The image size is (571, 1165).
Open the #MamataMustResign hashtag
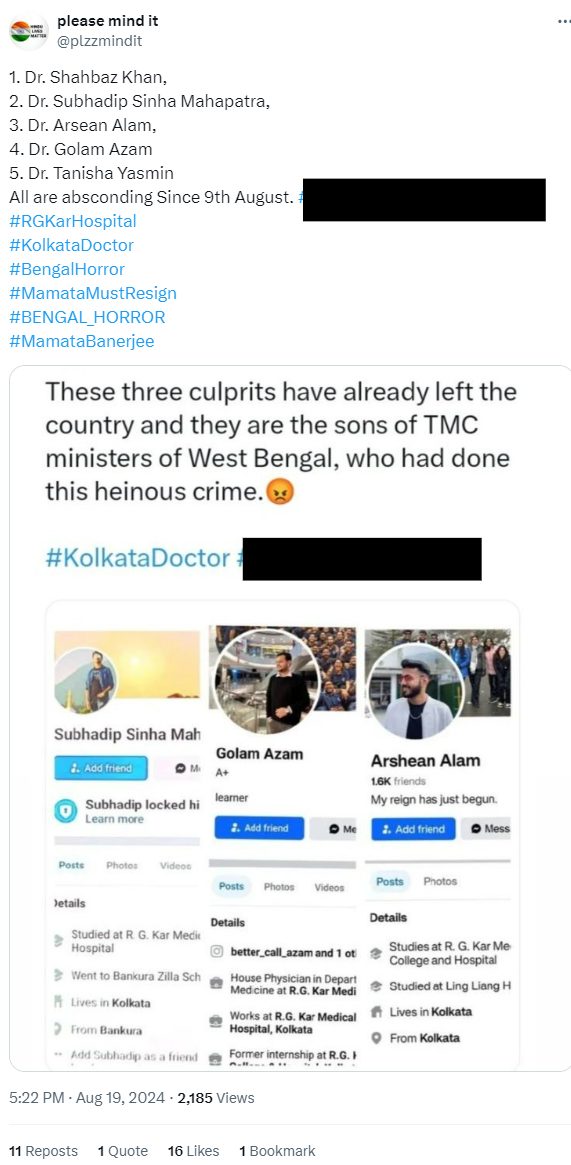point(93,293)
